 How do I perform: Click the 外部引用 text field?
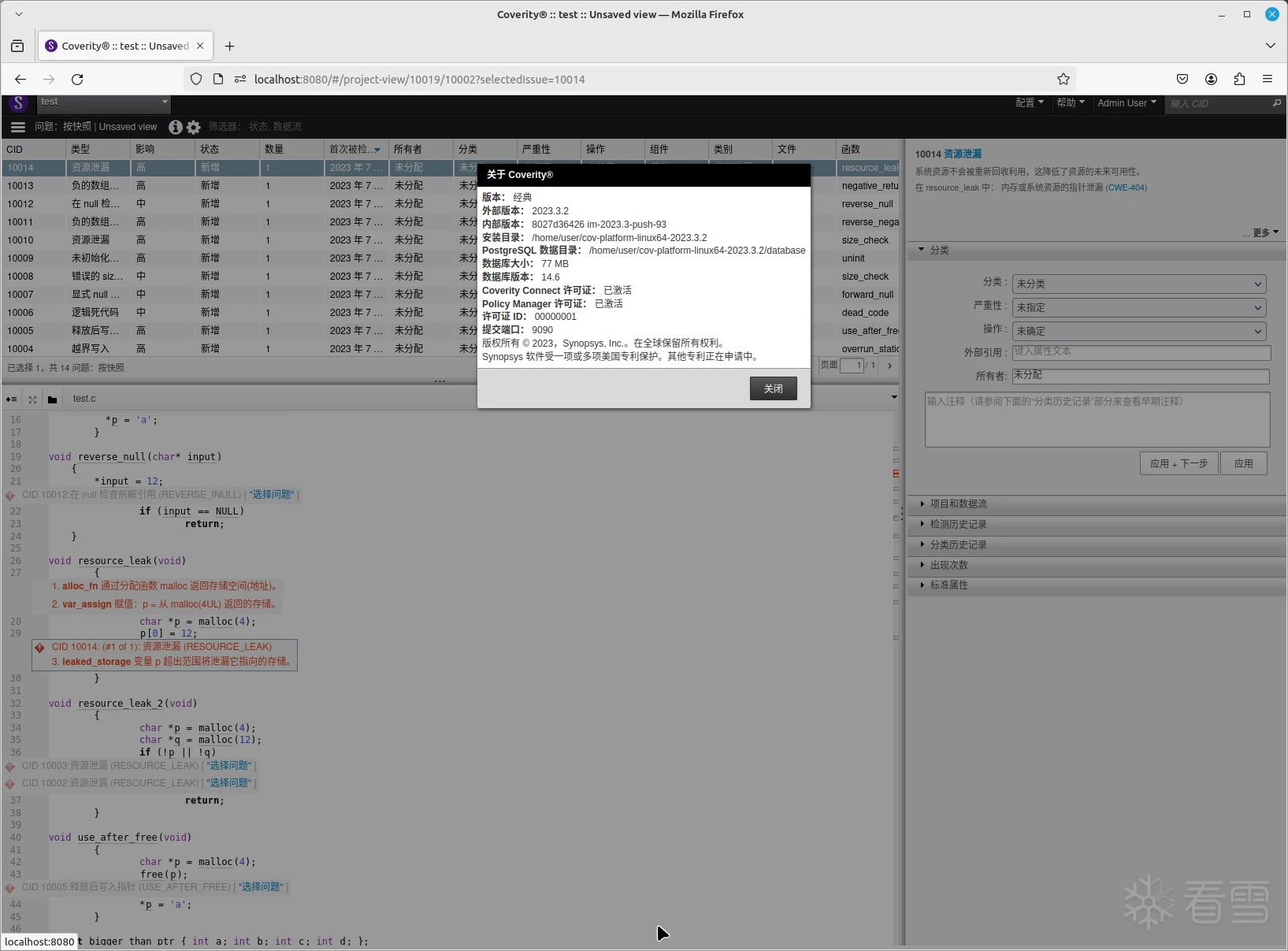[x=1141, y=353]
